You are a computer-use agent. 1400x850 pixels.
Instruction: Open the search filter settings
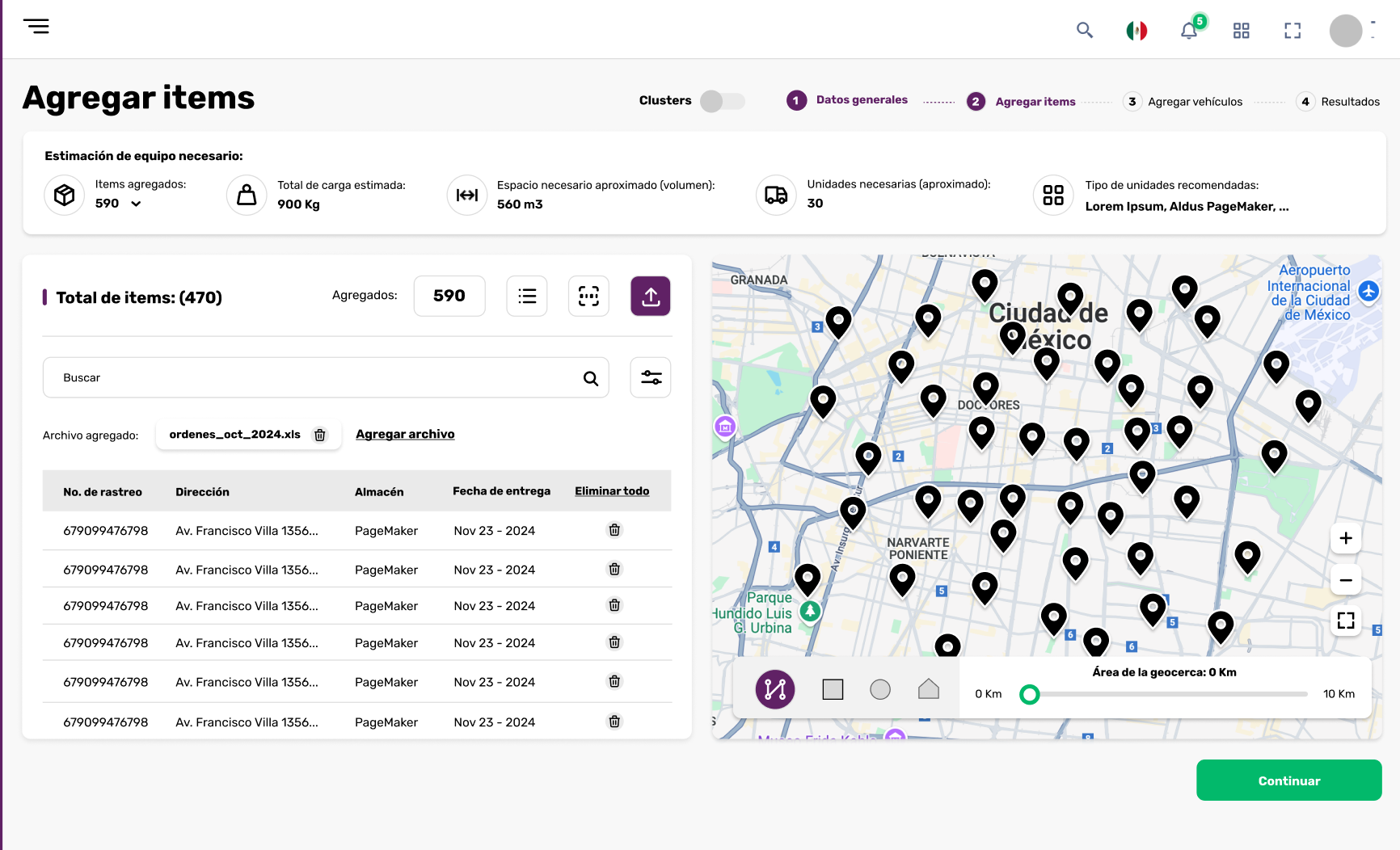(x=651, y=378)
